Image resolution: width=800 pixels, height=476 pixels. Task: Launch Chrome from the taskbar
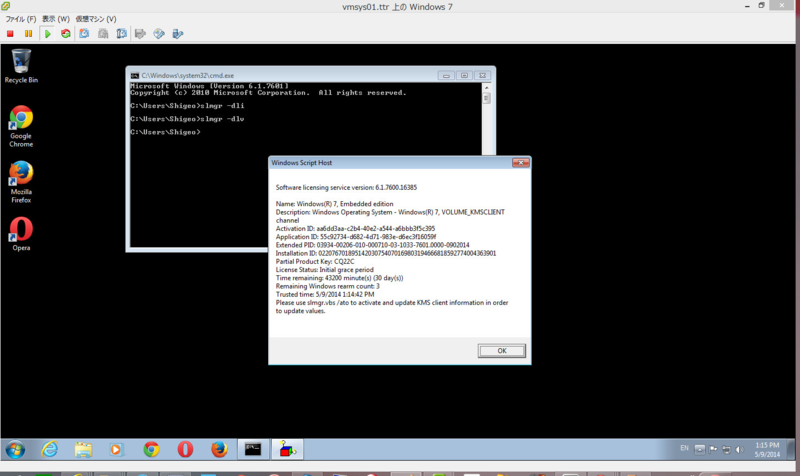(x=151, y=449)
